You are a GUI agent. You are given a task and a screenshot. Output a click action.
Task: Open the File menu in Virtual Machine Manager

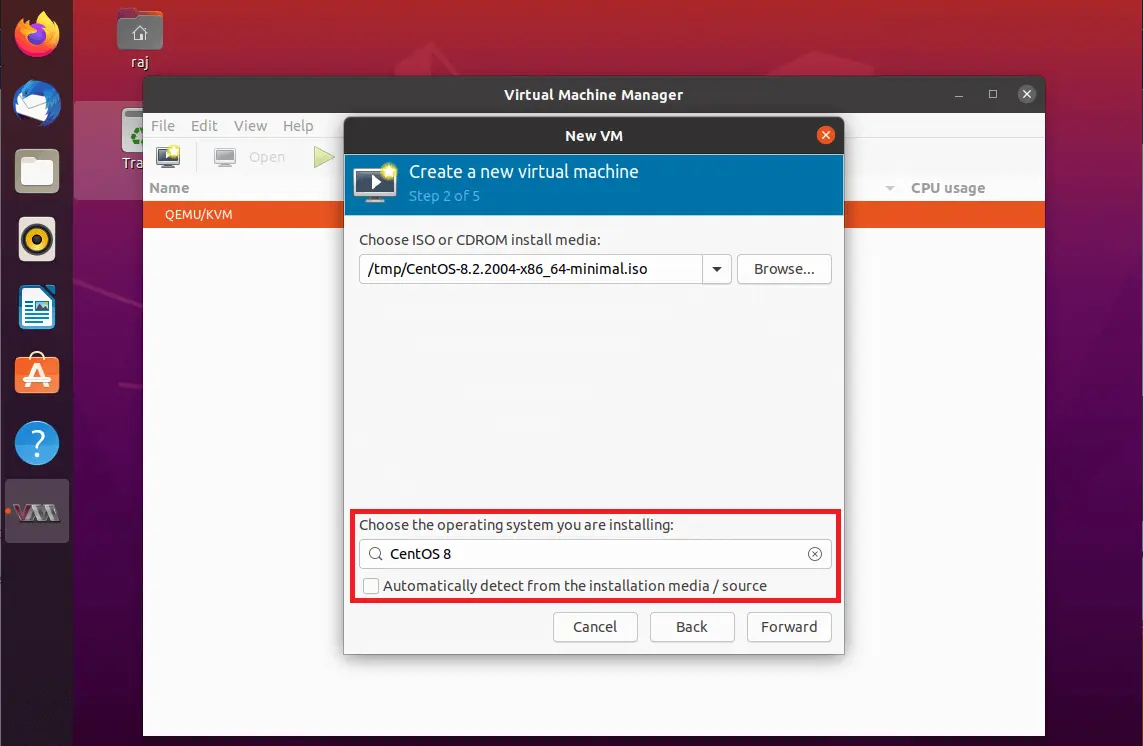[163, 125]
